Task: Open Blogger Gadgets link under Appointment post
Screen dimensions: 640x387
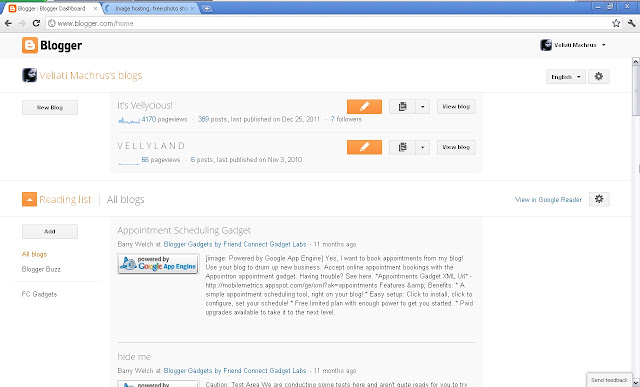Action: [235, 244]
